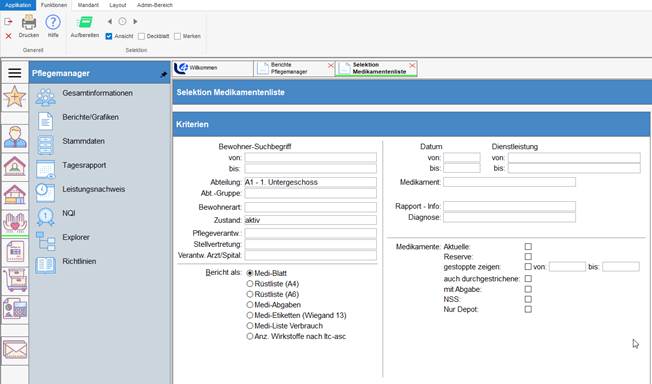Click the Datum von field
Screen dimensions: 652x384
click(x=462, y=157)
